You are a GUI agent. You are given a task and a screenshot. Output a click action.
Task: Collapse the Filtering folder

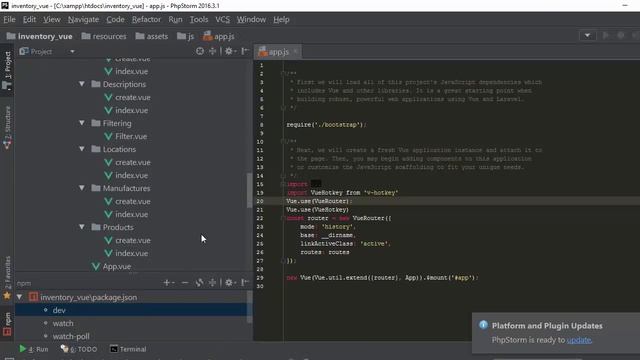coord(82,123)
